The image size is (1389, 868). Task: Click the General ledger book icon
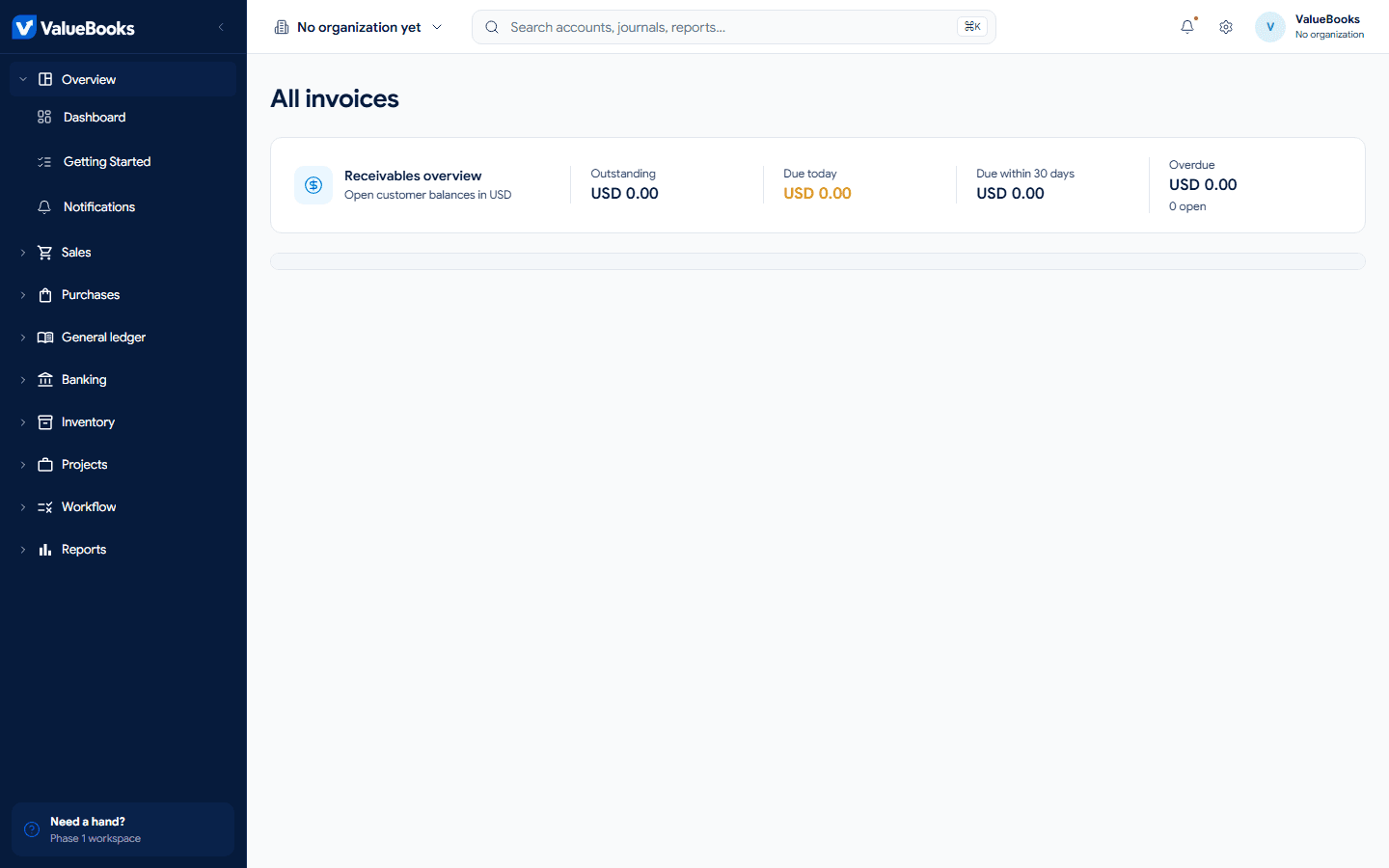click(x=45, y=338)
